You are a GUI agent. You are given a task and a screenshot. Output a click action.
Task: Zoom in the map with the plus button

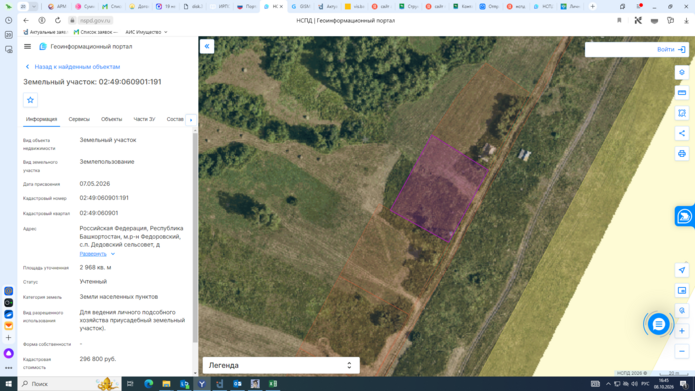682,331
